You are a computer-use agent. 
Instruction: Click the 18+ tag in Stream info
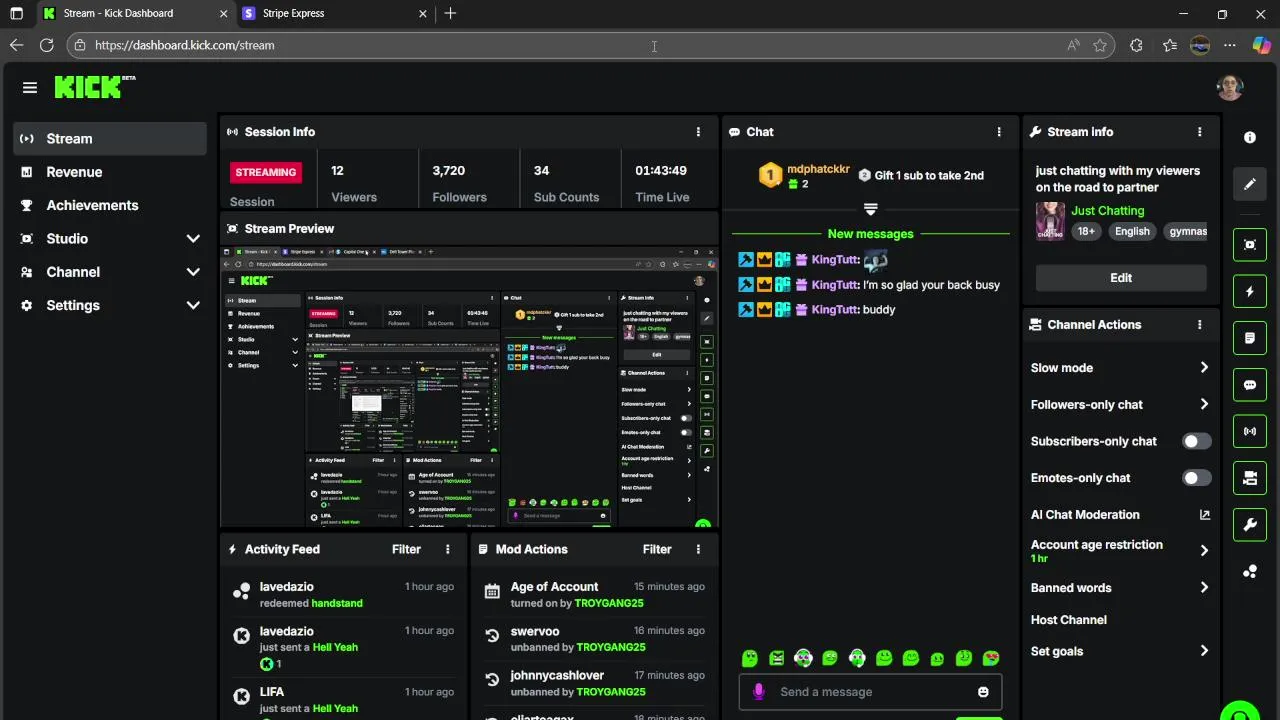1086,231
